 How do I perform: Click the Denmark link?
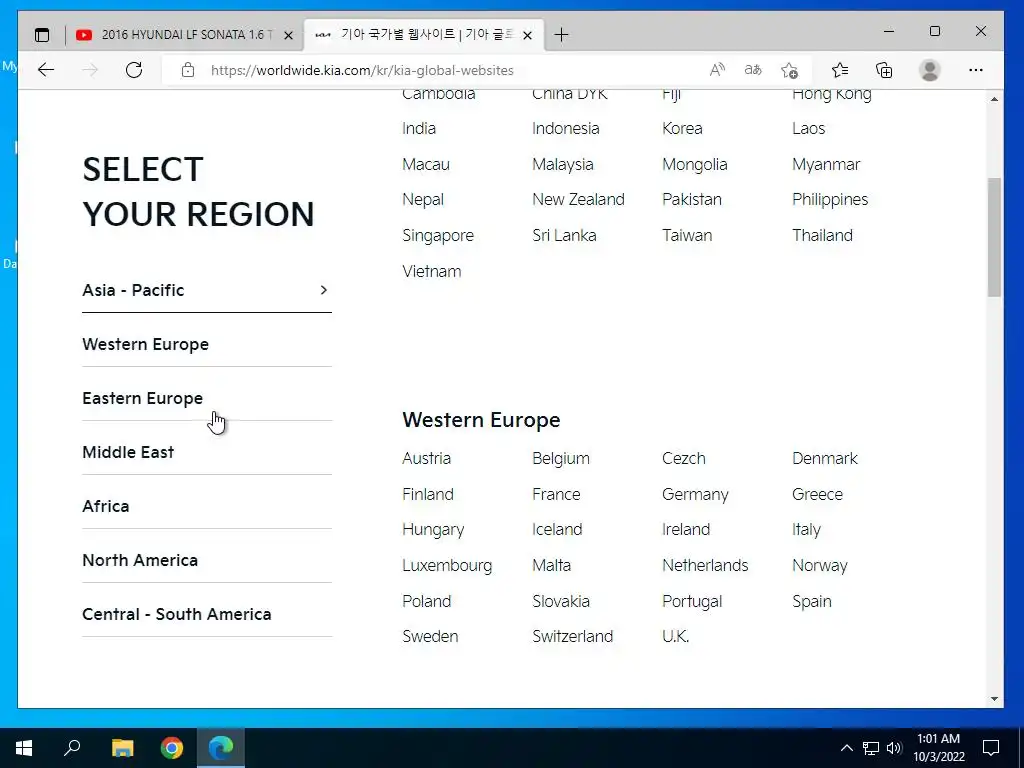tap(825, 458)
